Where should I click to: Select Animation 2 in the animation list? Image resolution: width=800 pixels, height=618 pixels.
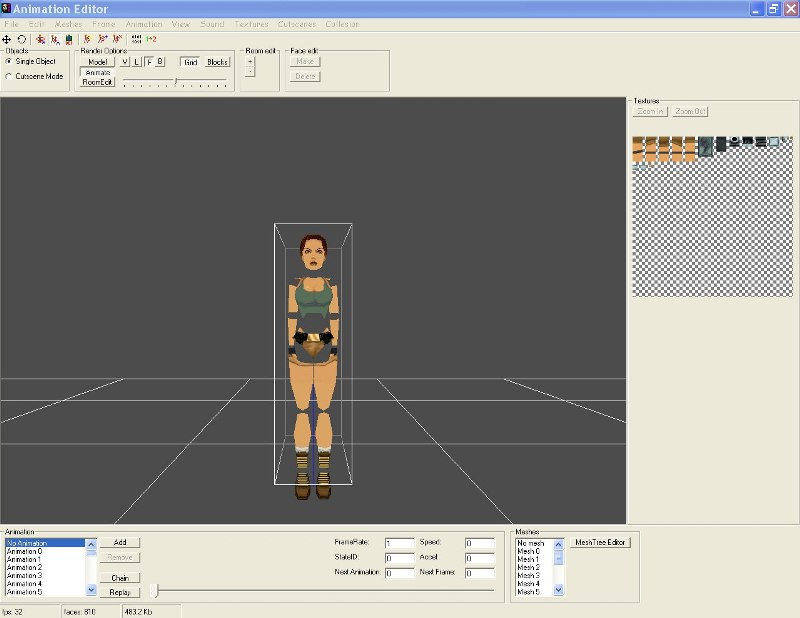(24, 567)
